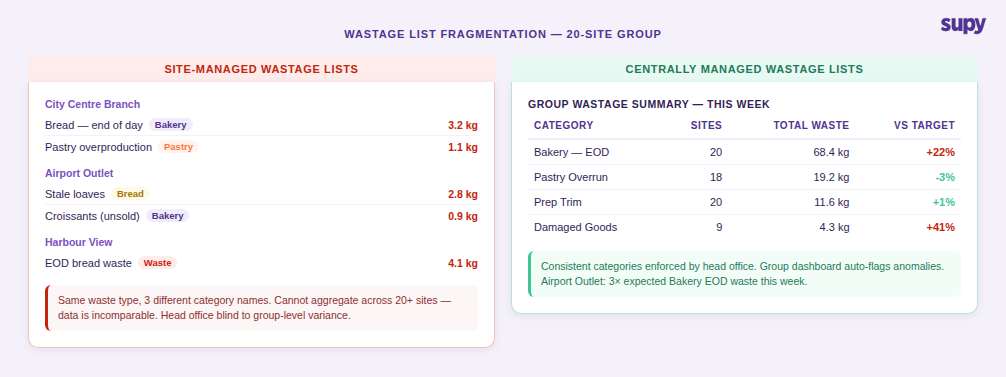
Task: Open the City Centre Branch heading
Action: pyautogui.click(x=92, y=104)
